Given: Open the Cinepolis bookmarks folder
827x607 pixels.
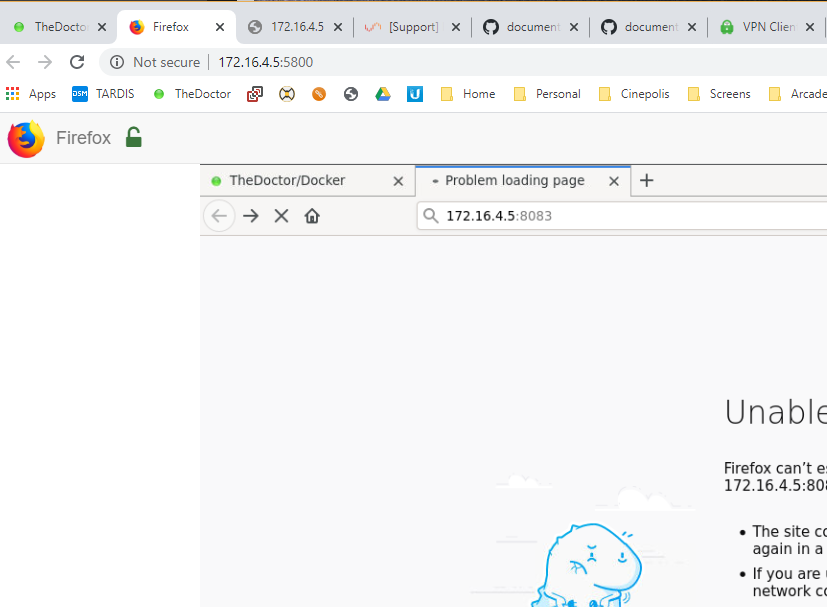Looking at the screenshot, I should coord(634,94).
